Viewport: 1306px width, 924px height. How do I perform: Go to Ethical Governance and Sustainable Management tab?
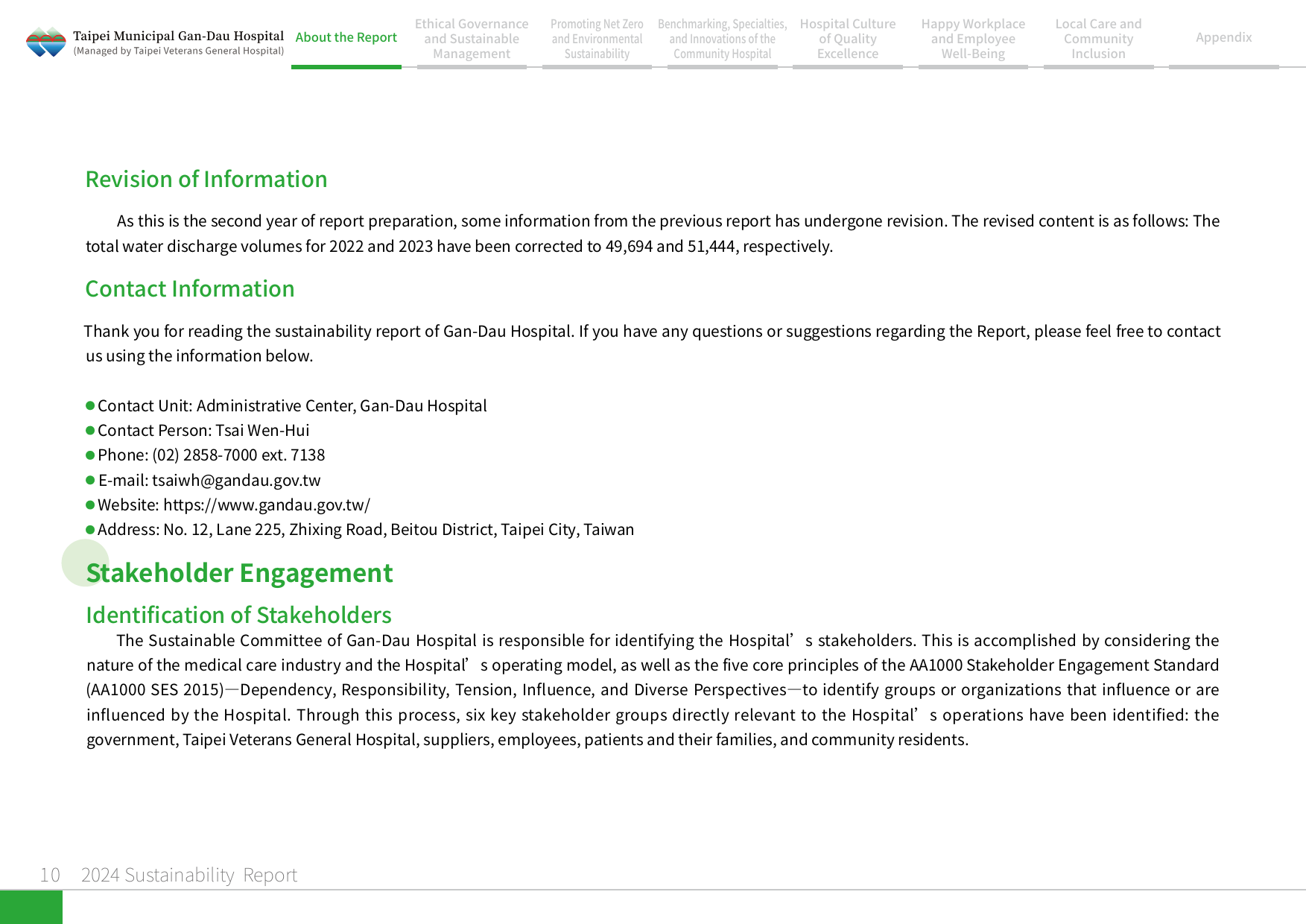pyautogui.click(x=472, y=39)
